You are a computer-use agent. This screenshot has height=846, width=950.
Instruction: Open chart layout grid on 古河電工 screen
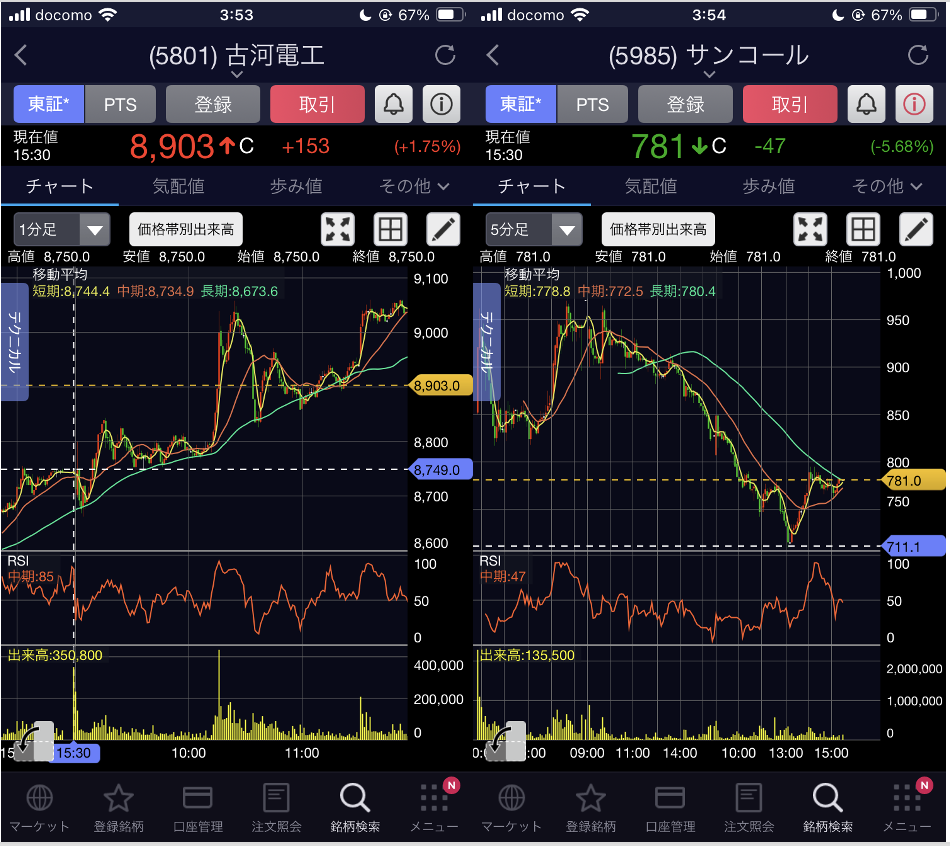pos(390,230)
